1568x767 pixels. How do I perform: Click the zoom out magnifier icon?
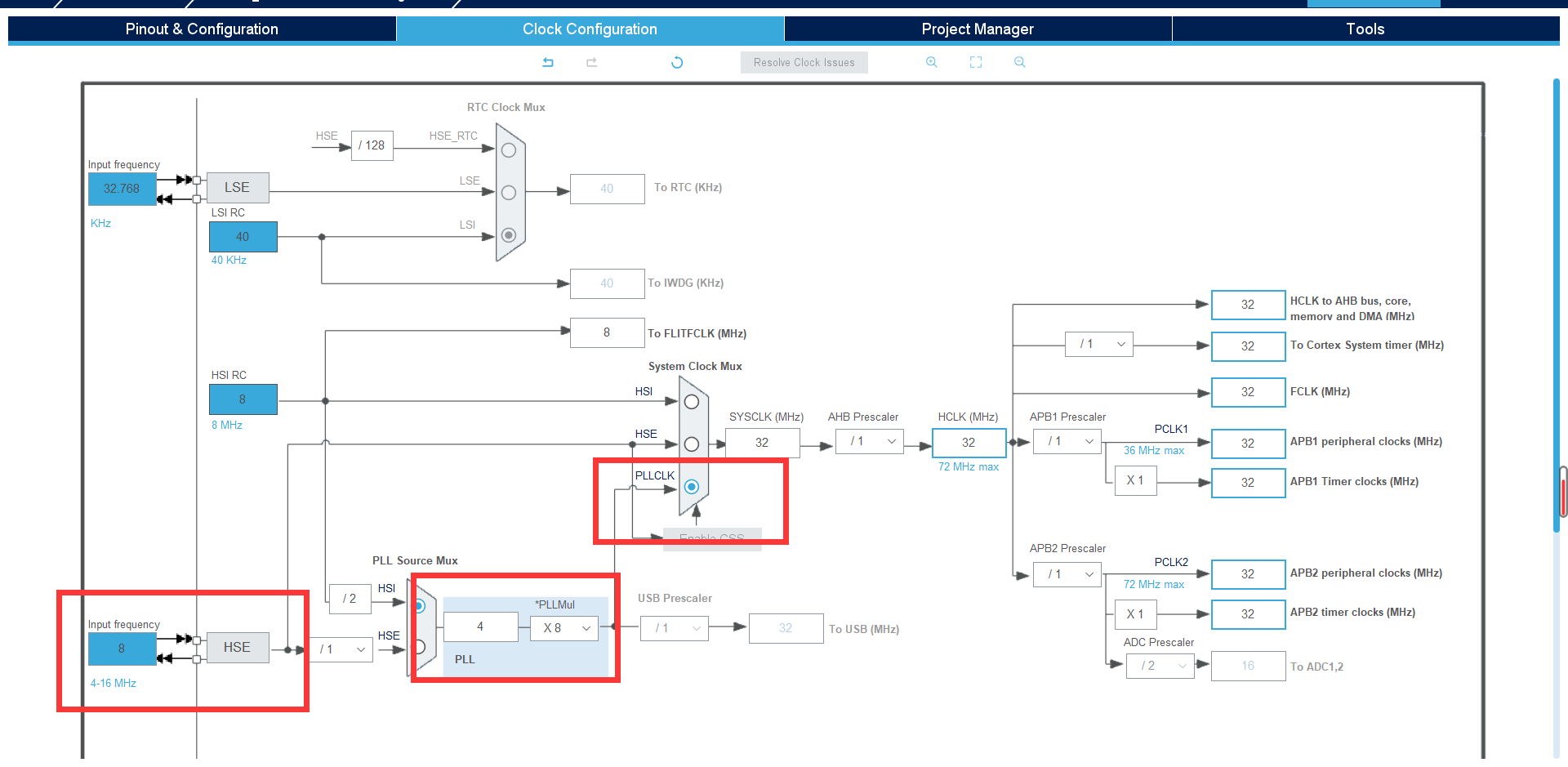click(1019, 62)
